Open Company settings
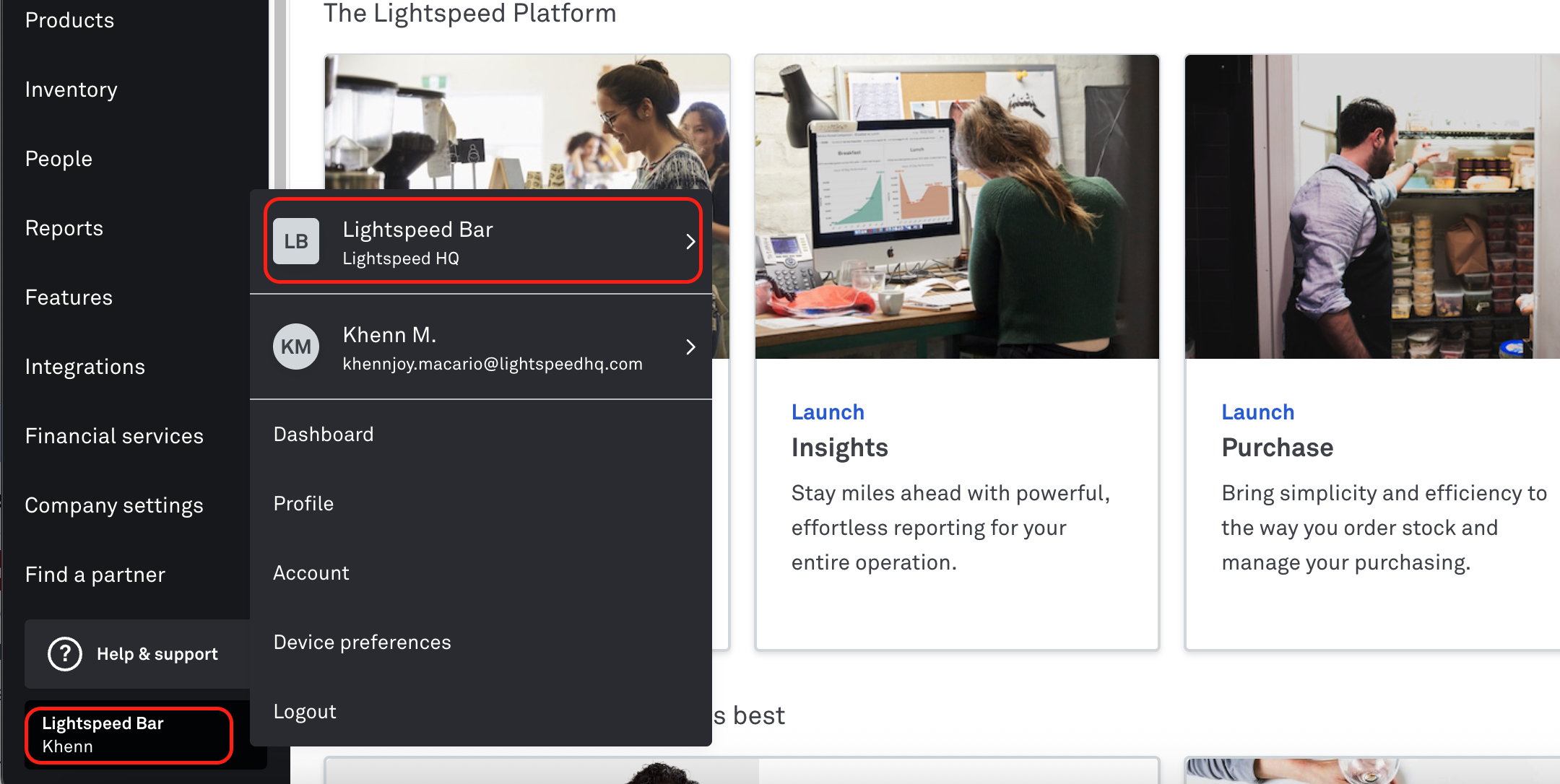Image resolution: width=1560 pixels, height=784 pixels. 114,505
